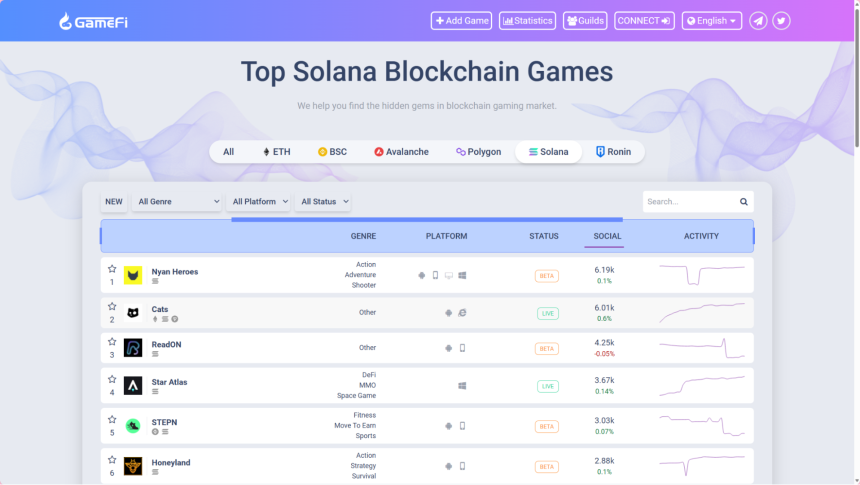Click ReadON BETA status badge
860x485 pixels.
pos(546,348)
